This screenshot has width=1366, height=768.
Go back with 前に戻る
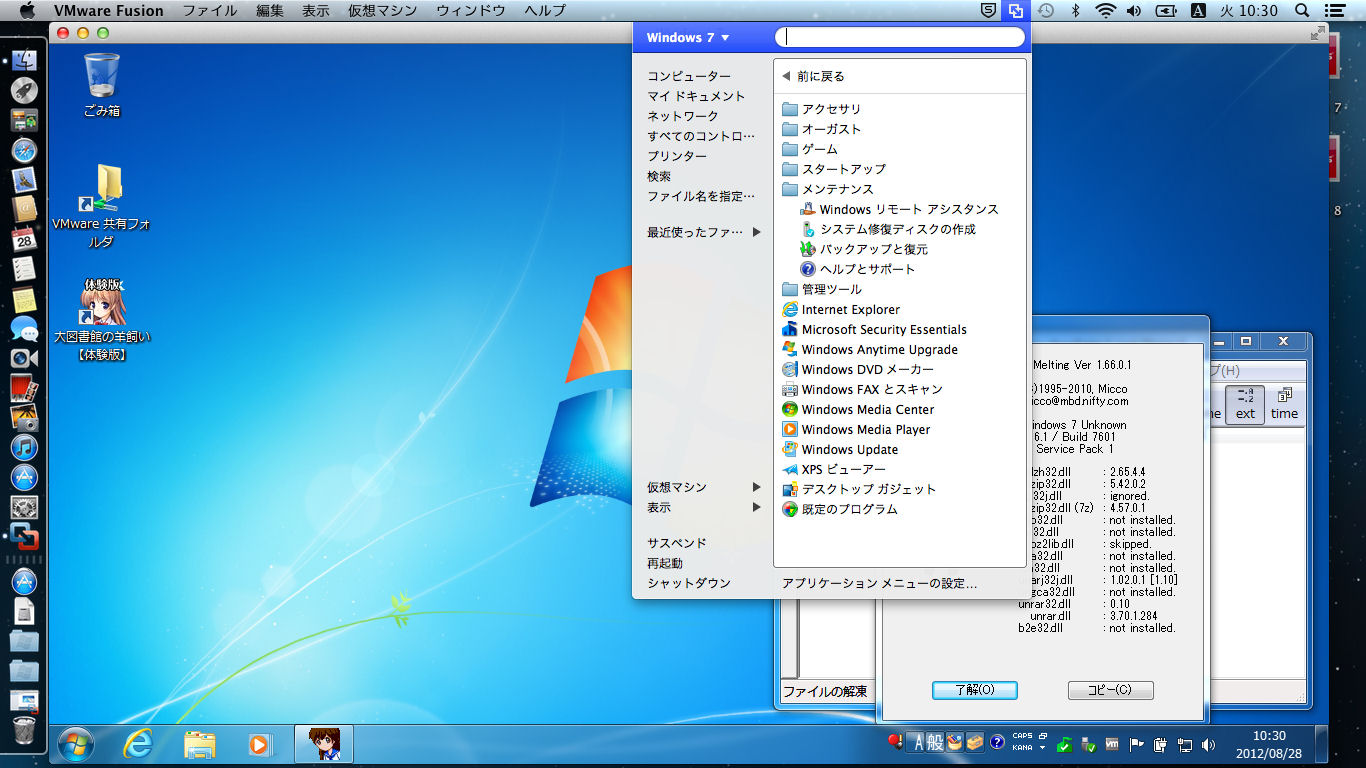[813, 76]
